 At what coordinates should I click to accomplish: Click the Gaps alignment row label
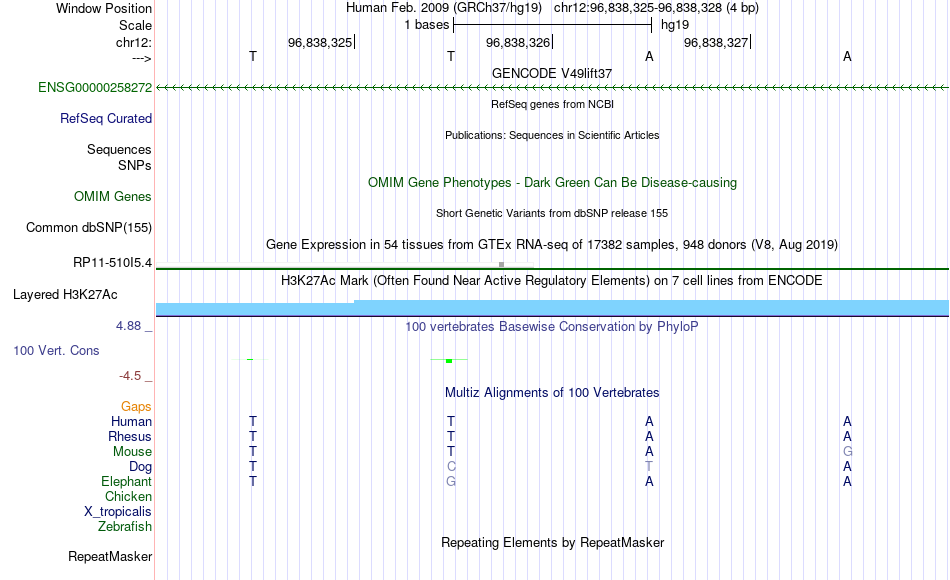click(x=136, y=406)
